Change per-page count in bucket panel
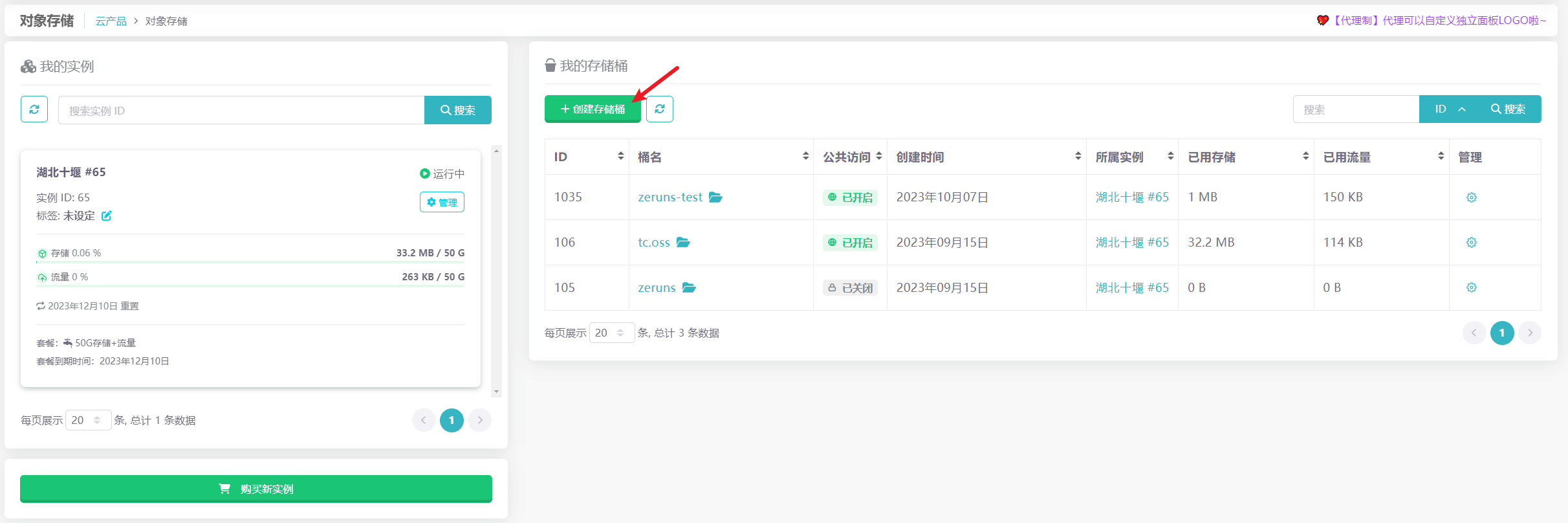1568x523 pixels. coord(612,333)
